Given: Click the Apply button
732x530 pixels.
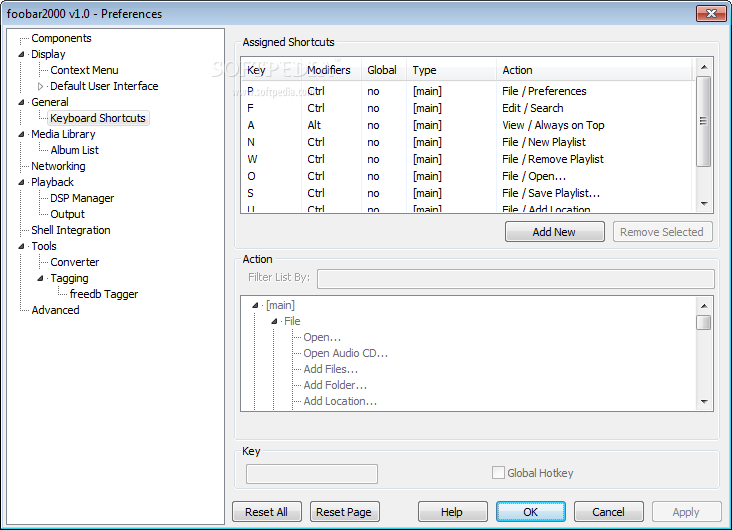Looking at the screenshot, I should (686, 512).
